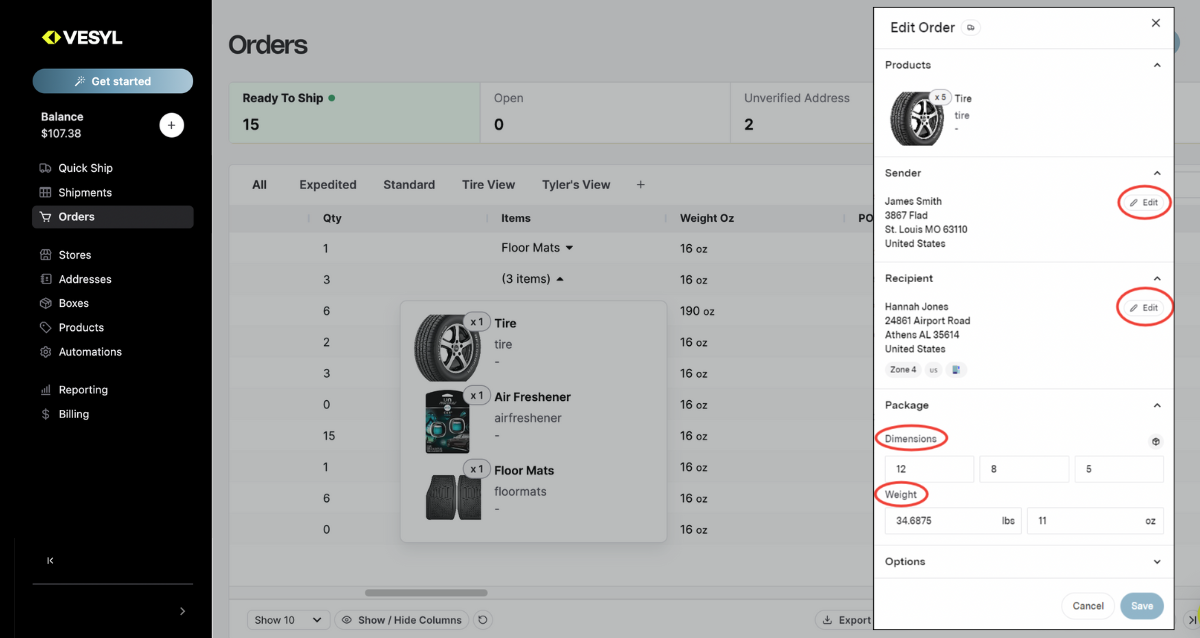The image size is (1200, 638).
Task: Click the Products sidebar icon
Action: pyautogui.click(x=46, y=327)
